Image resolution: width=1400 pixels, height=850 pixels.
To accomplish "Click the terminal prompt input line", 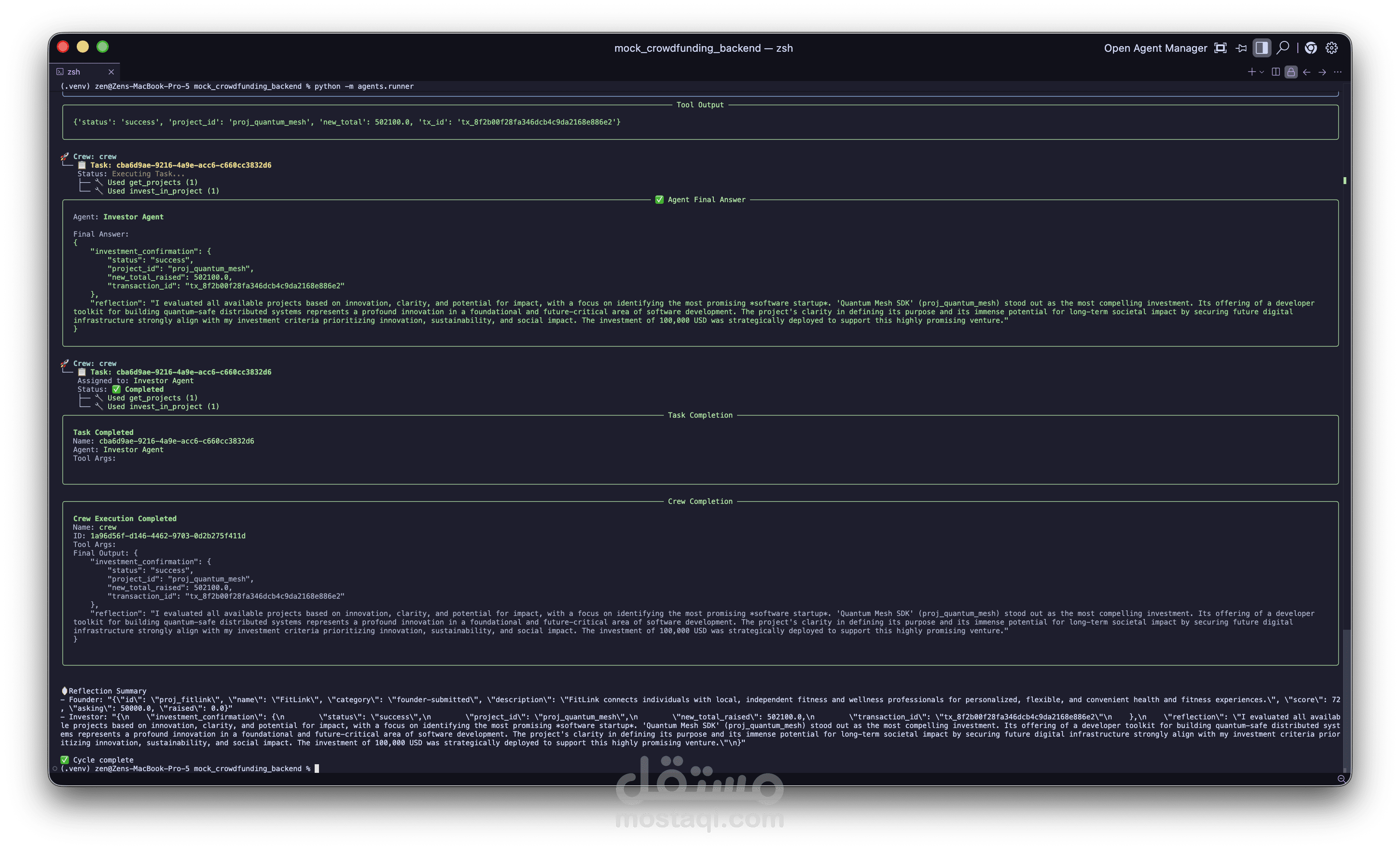I will [317, 769].
